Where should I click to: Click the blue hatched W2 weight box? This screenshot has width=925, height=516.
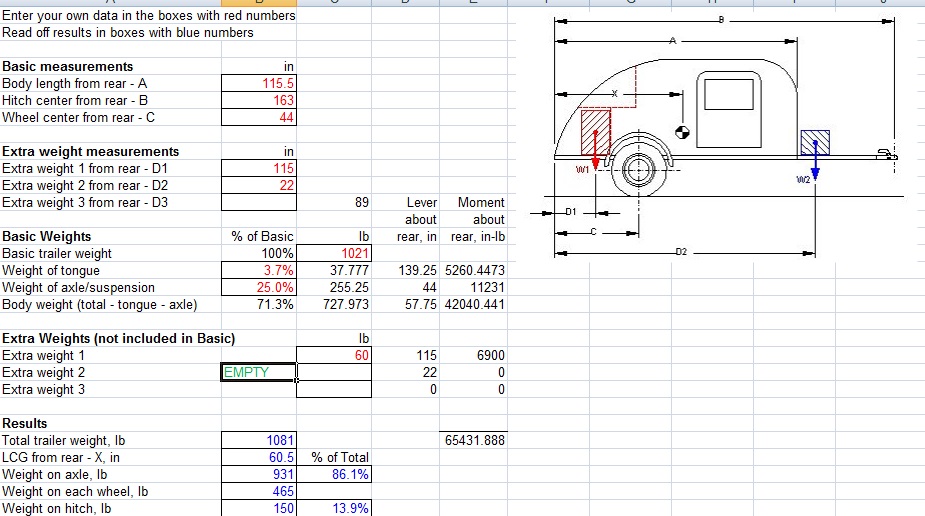815,143
